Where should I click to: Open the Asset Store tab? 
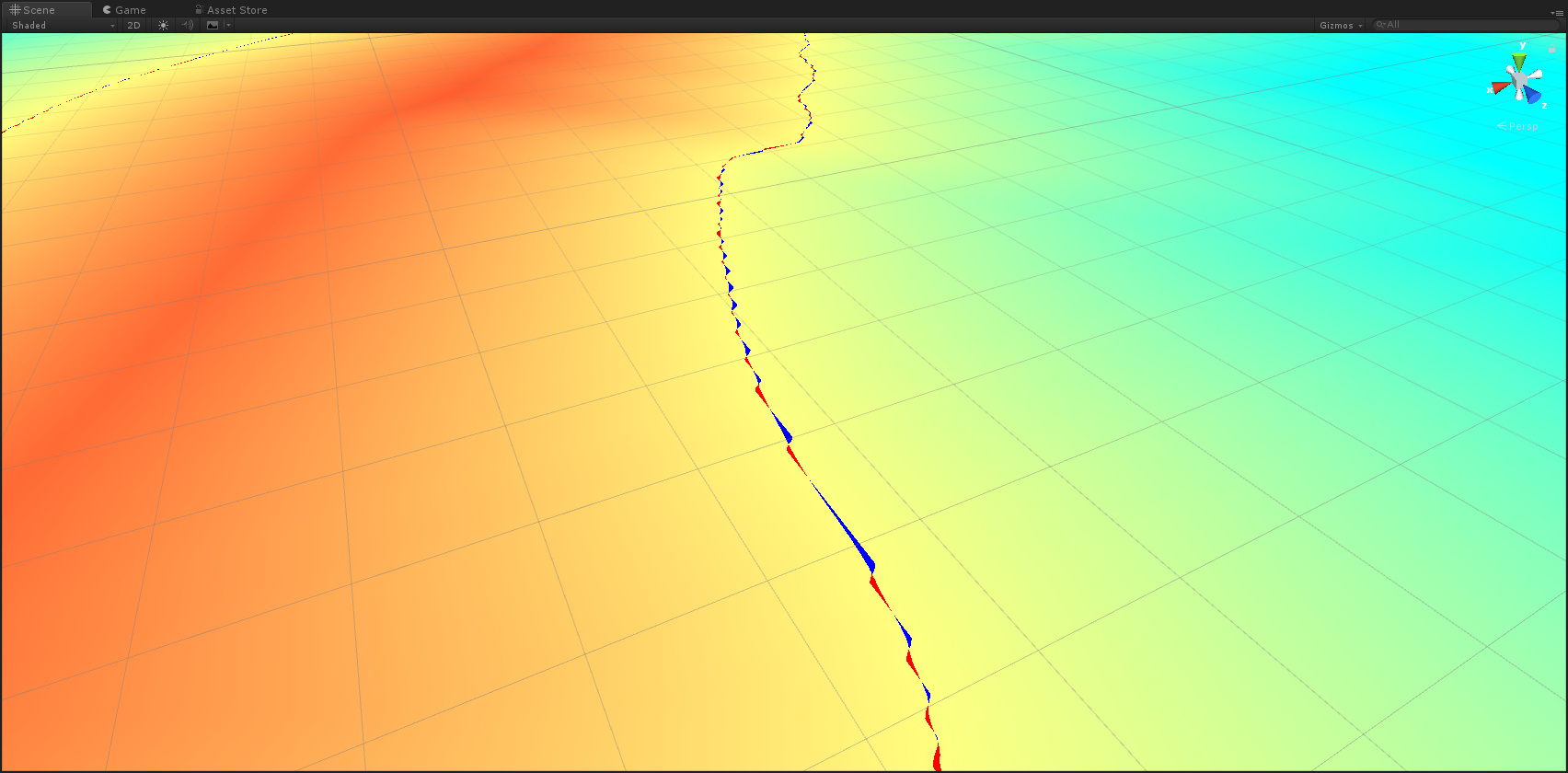click(x=231, y=10)
